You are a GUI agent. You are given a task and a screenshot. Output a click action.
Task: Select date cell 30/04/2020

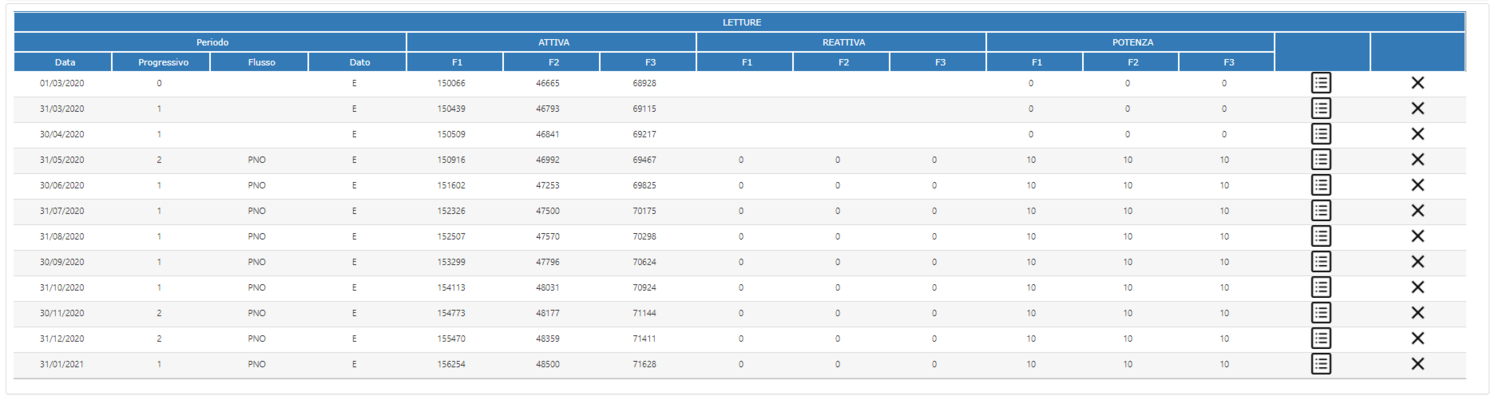click(62, 134)
